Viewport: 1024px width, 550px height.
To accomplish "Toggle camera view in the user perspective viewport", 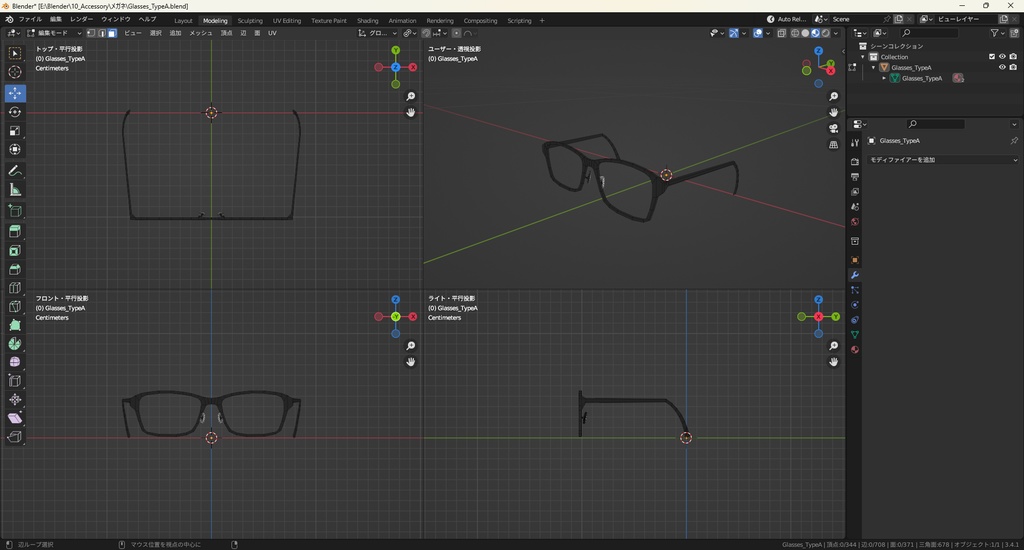I will pyautogui.click(x=834, y=128).
